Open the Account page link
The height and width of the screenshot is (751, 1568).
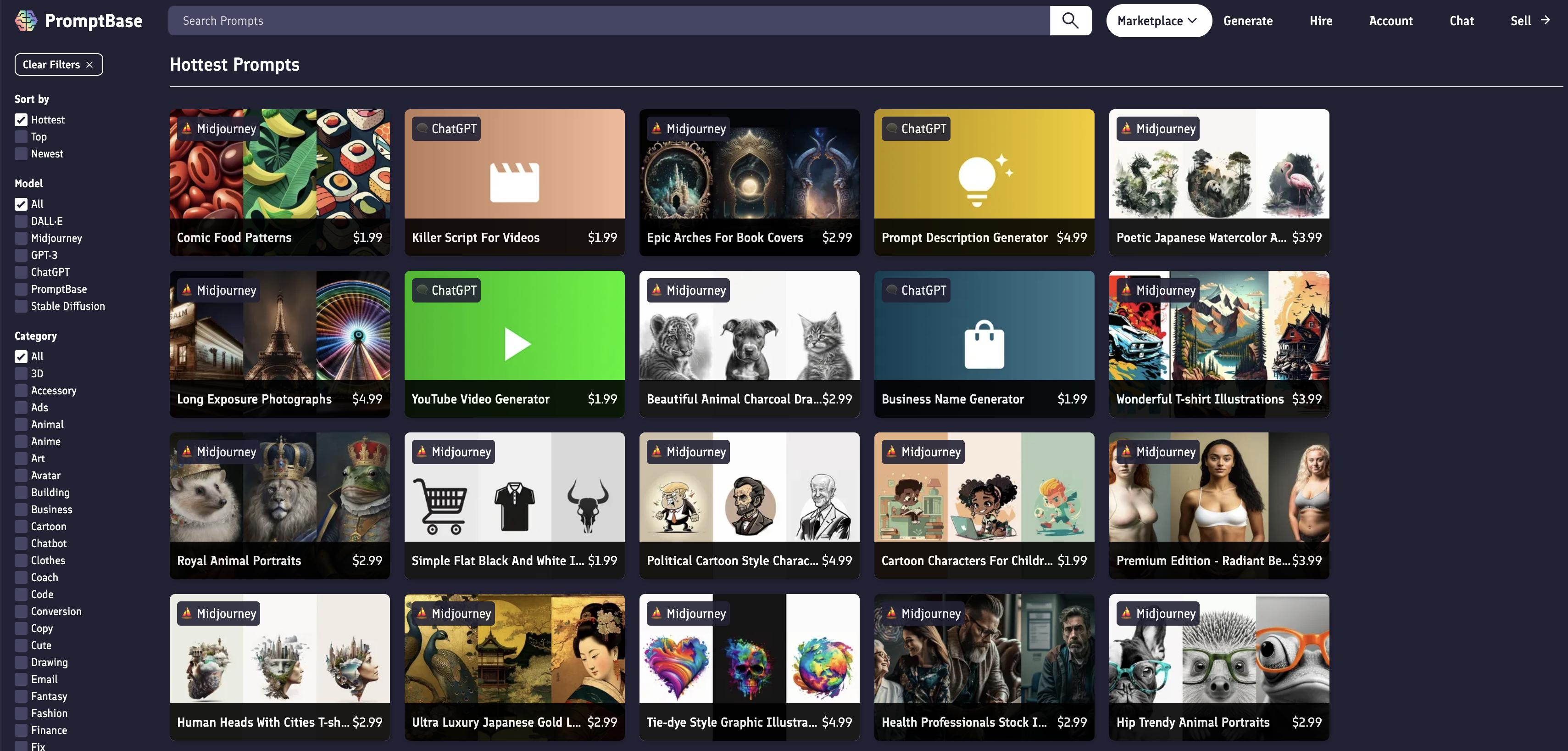pos(1390,21)
